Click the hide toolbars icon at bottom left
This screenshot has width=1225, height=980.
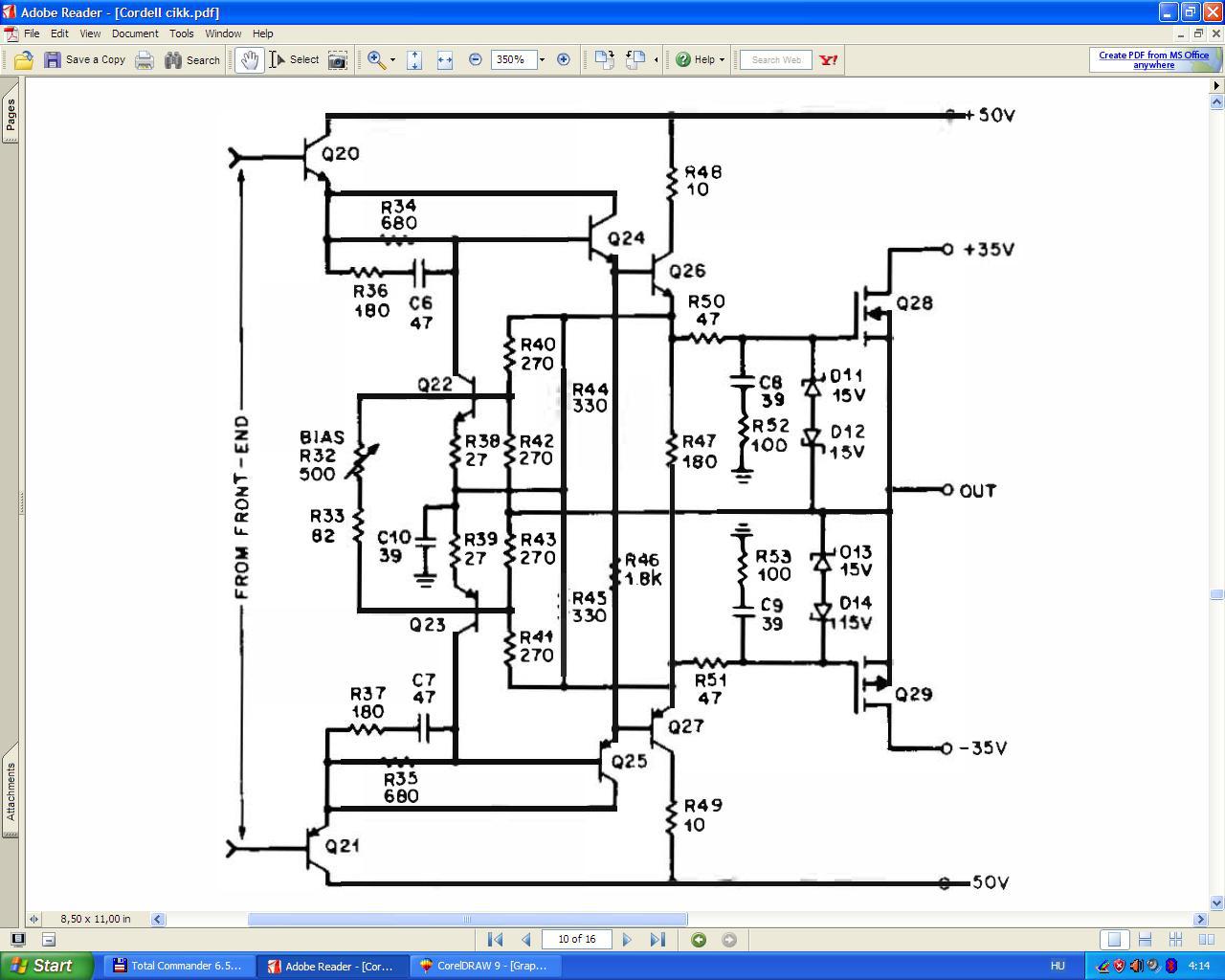tap(49, 939)
